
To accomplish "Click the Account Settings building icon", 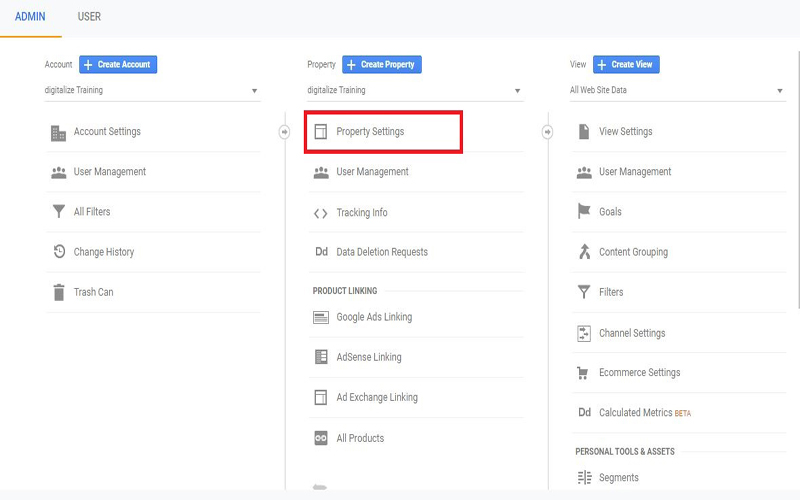I will point(58,133).
